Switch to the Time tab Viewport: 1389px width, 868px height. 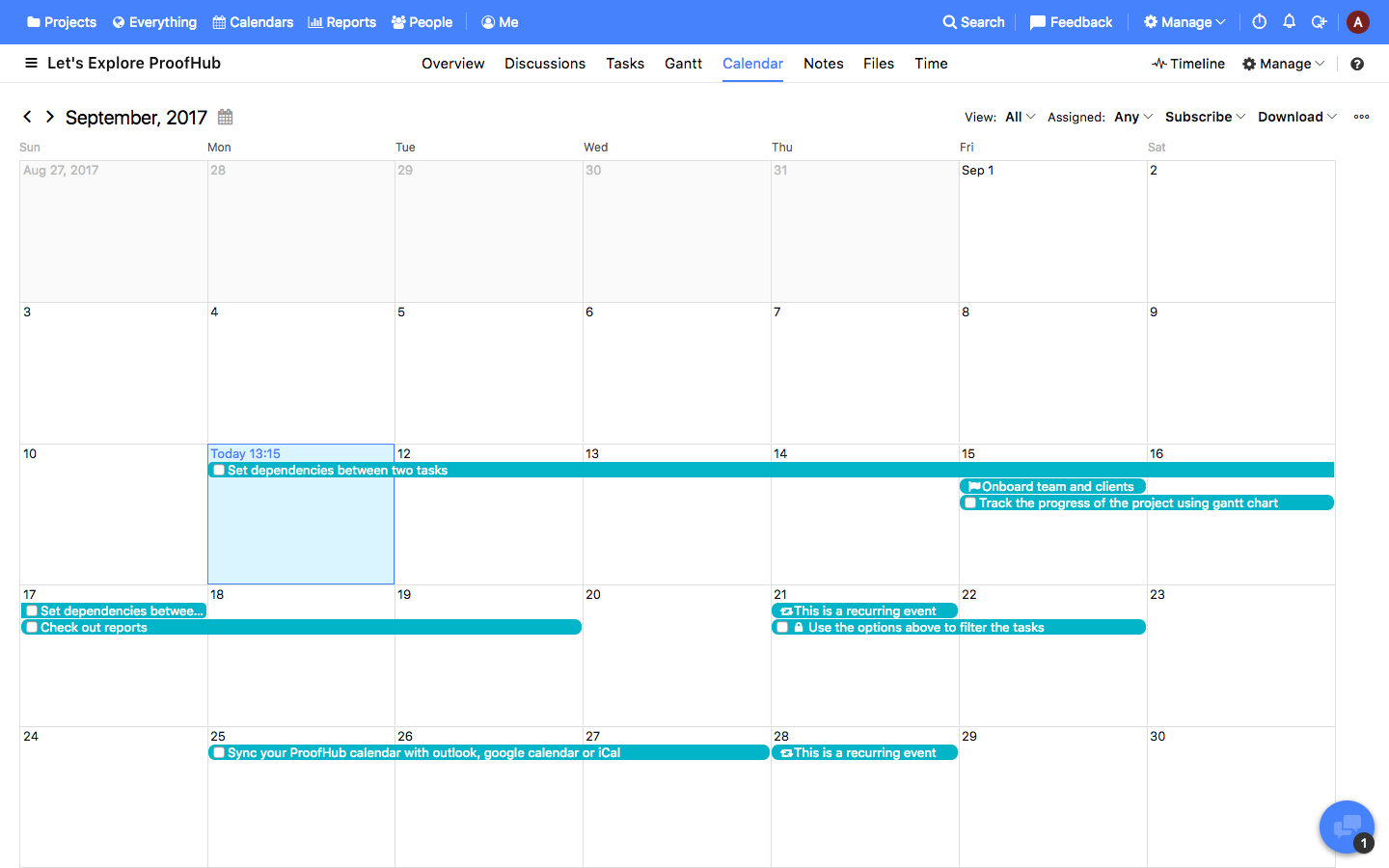[931, 64]
